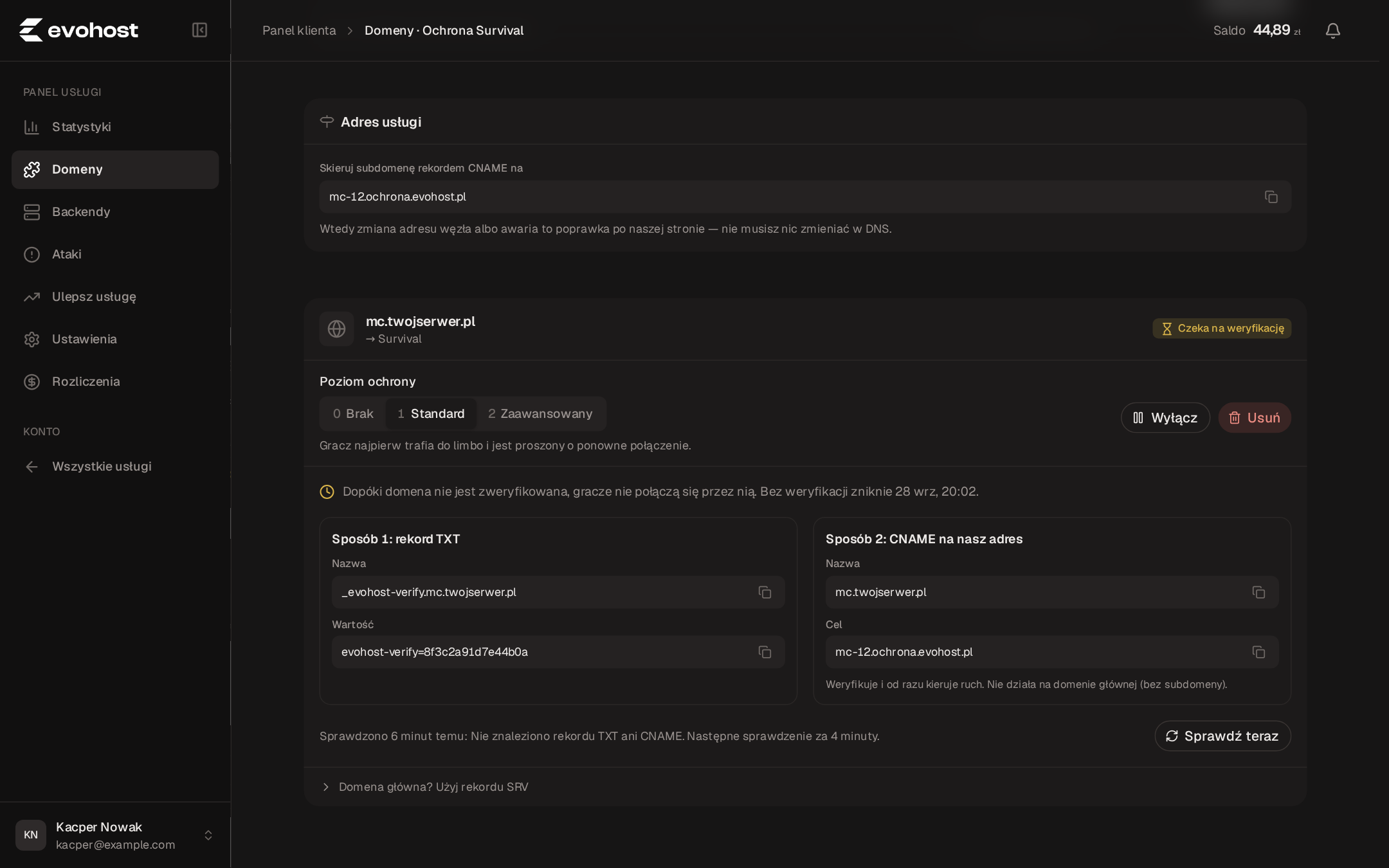Go to Ustawienia
Viewport: 1389px width, 868px height.
coord(115,339)
